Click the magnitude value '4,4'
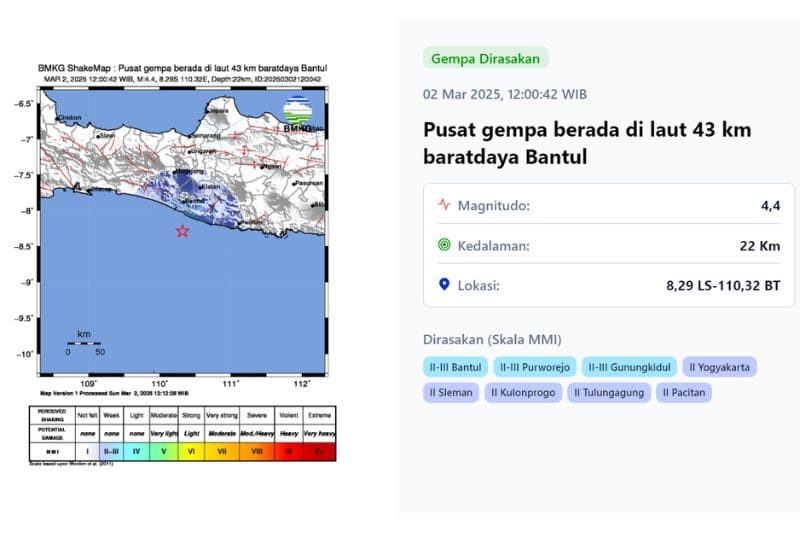This screenshot has width=800, height=534. [x=770, y=206]
